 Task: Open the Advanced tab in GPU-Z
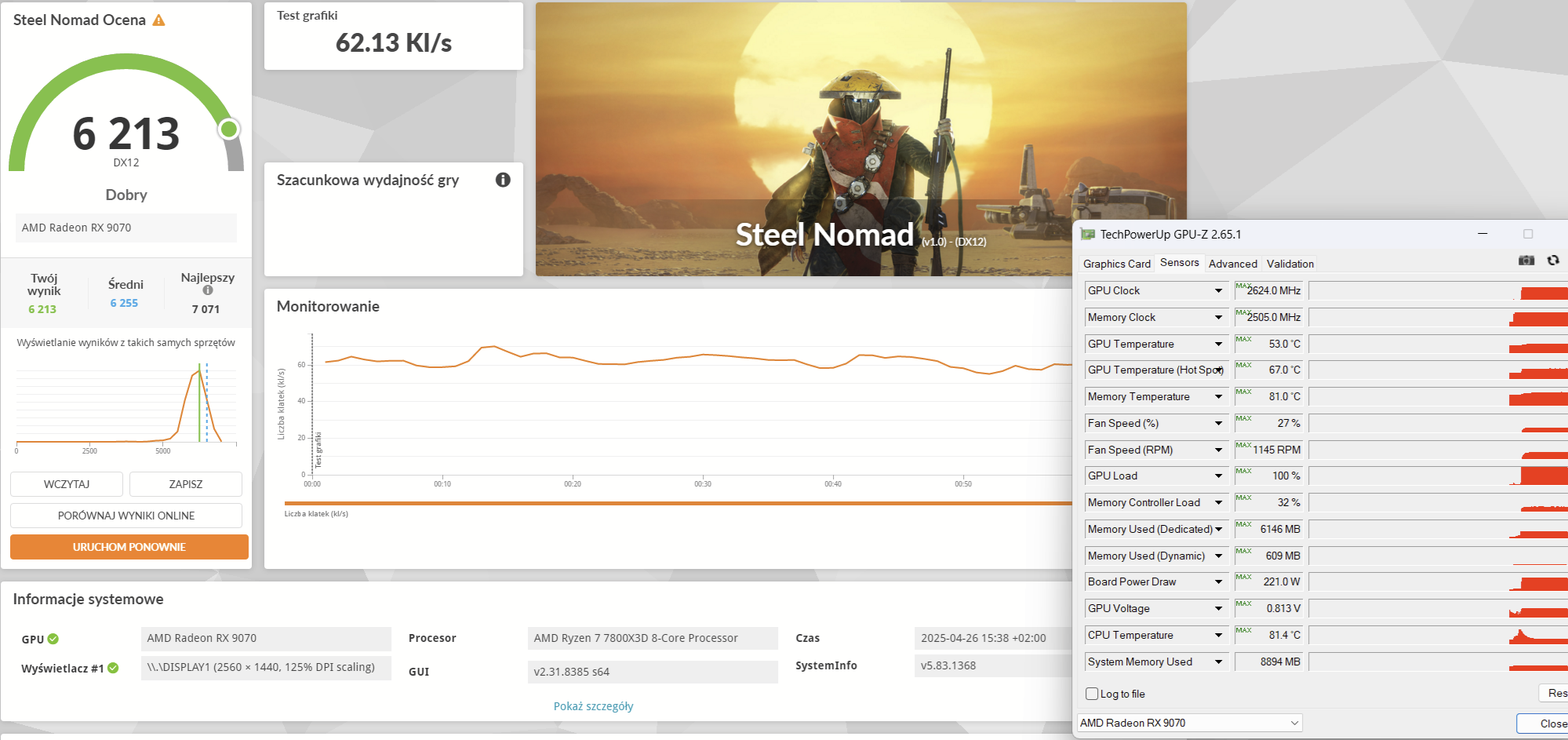(1232, 264)
